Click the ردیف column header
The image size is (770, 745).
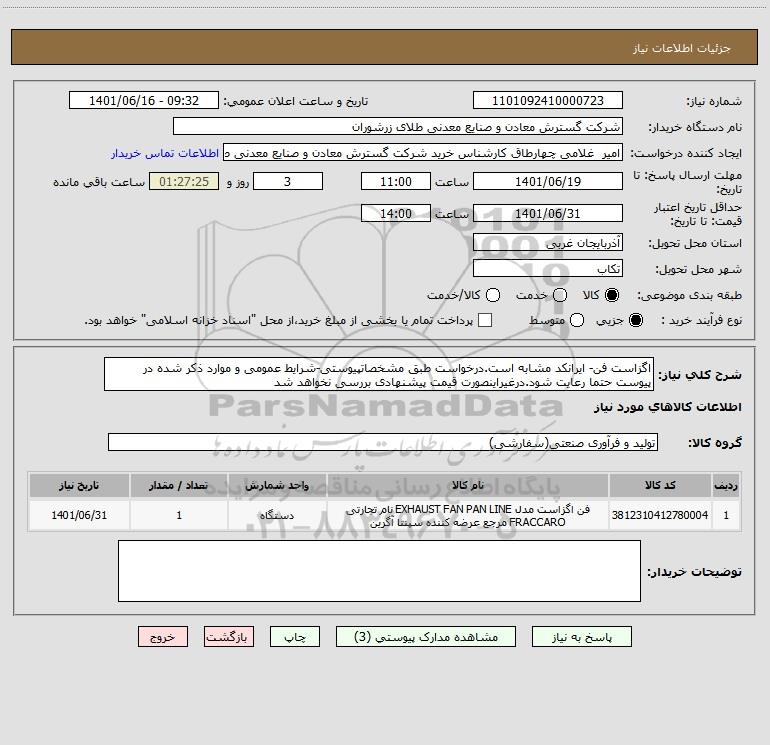click(725, 486)
